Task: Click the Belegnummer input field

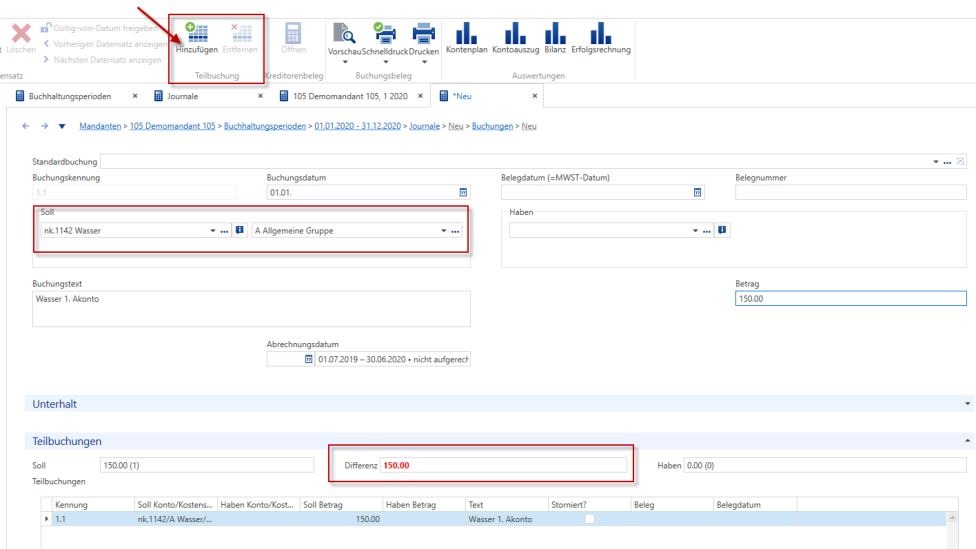Action: click(x=850, y=192)
